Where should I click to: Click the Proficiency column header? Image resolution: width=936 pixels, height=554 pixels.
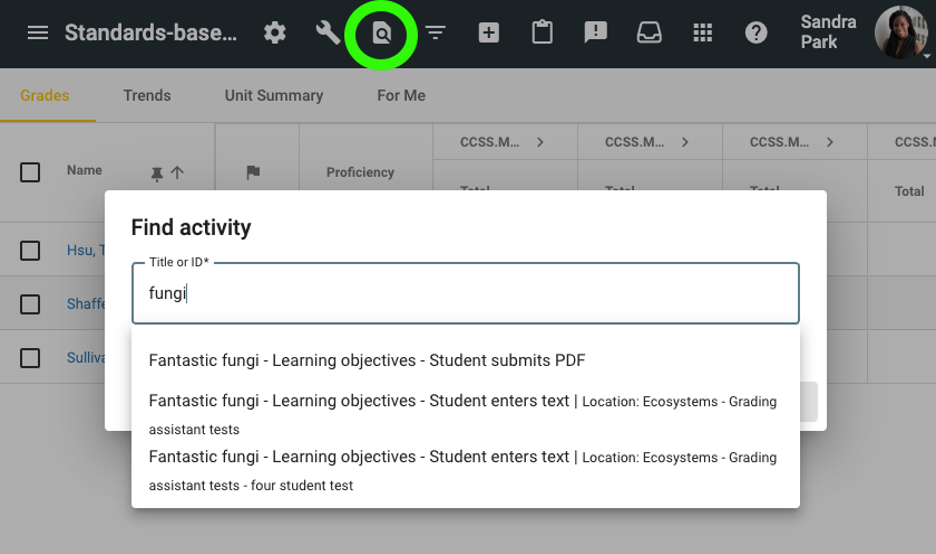coord(360,172)
